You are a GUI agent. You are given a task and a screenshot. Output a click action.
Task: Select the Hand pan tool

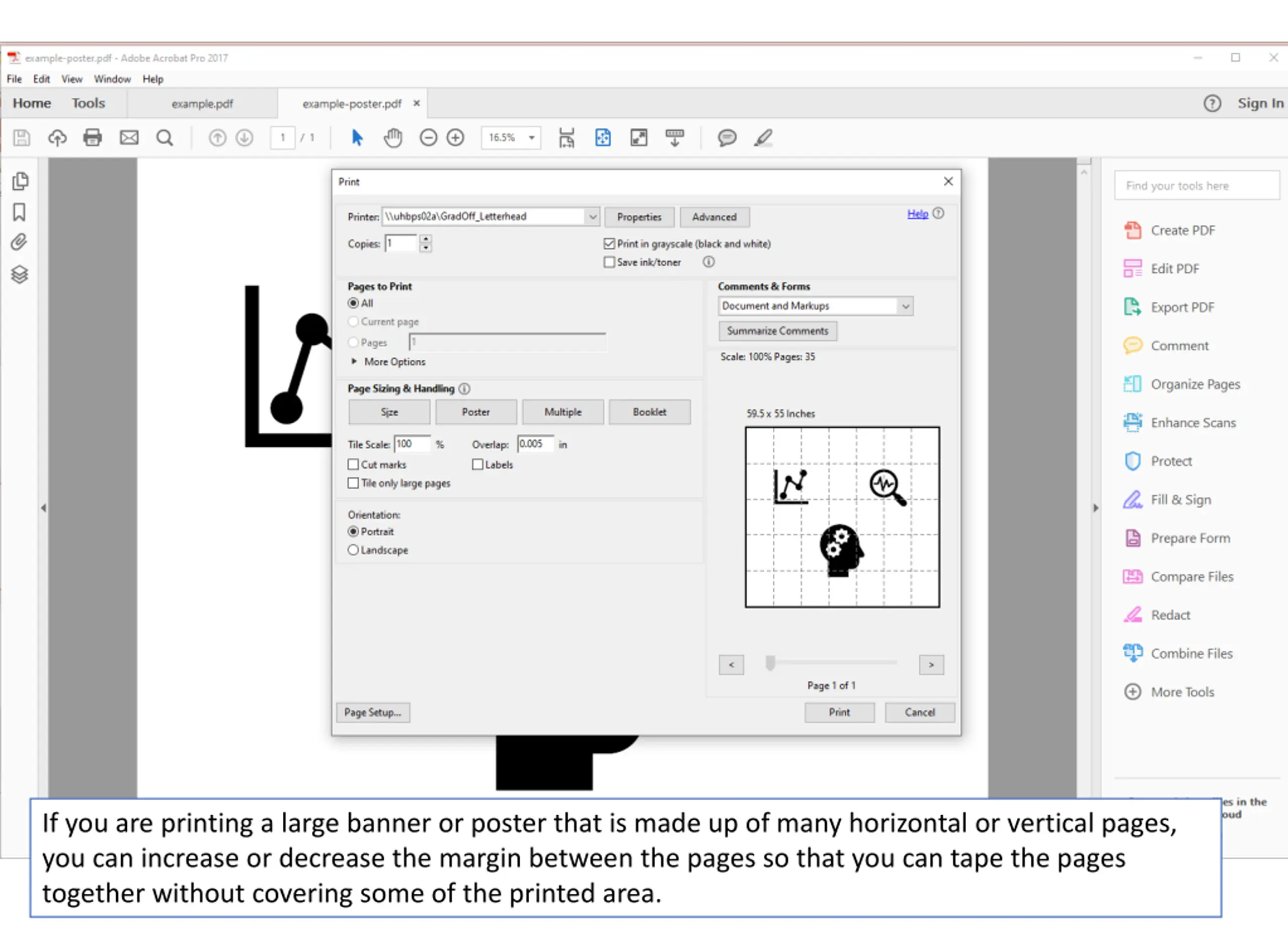click(392, 137)
